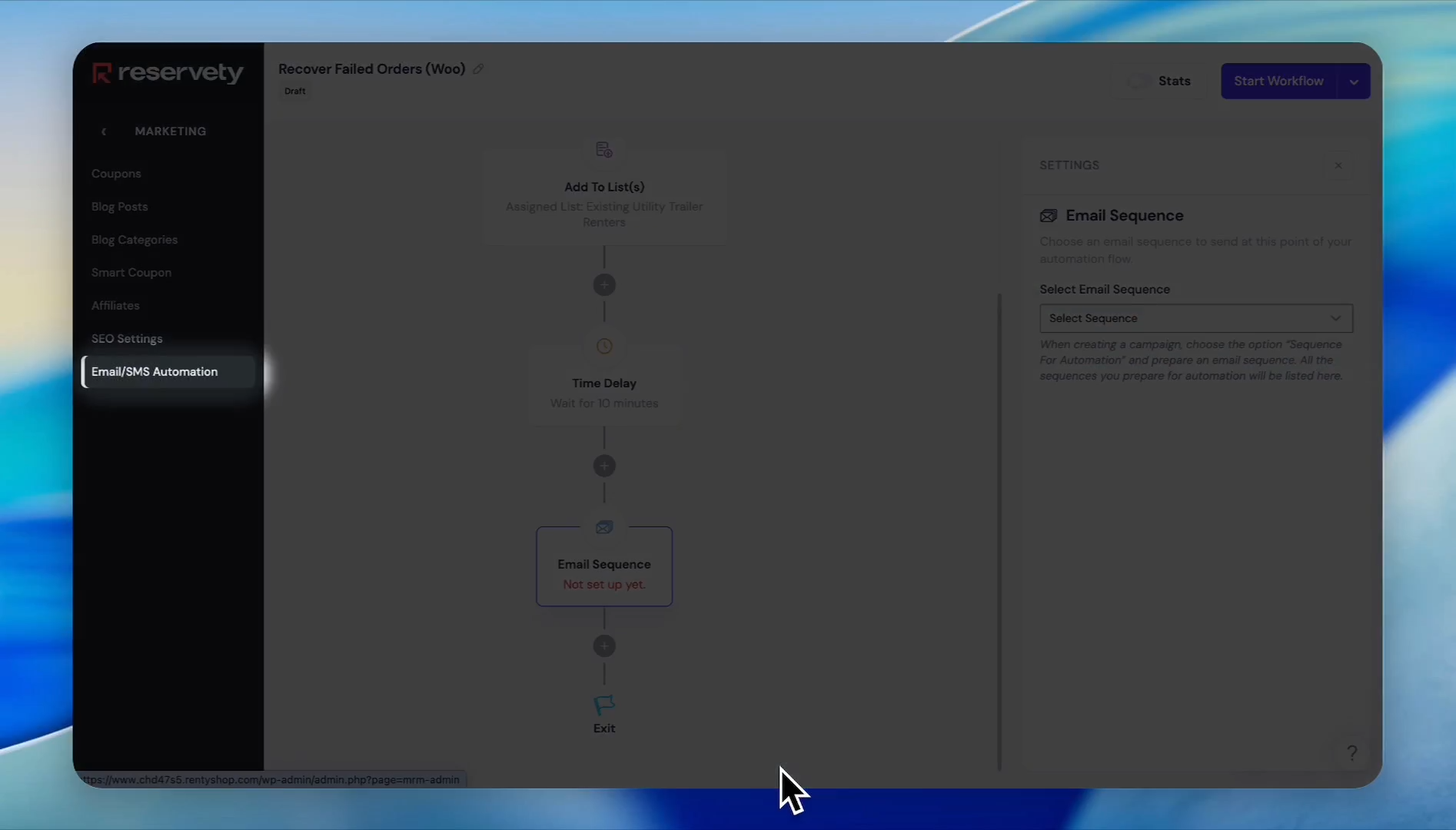Viewport: 1456px width, 830px height.
Task: Click the Email Sequence envelope icon on the step
Action: [604, 527]
